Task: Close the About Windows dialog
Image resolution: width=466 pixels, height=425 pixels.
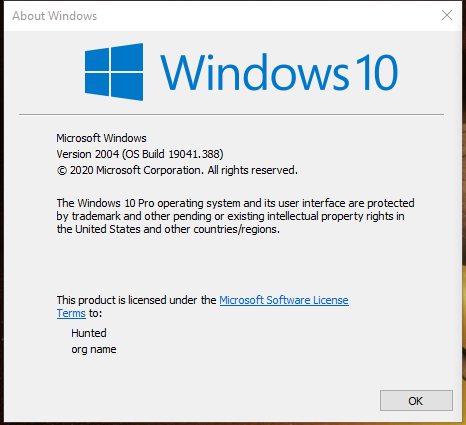Action: pyautogui.click(x=447, y=15)
